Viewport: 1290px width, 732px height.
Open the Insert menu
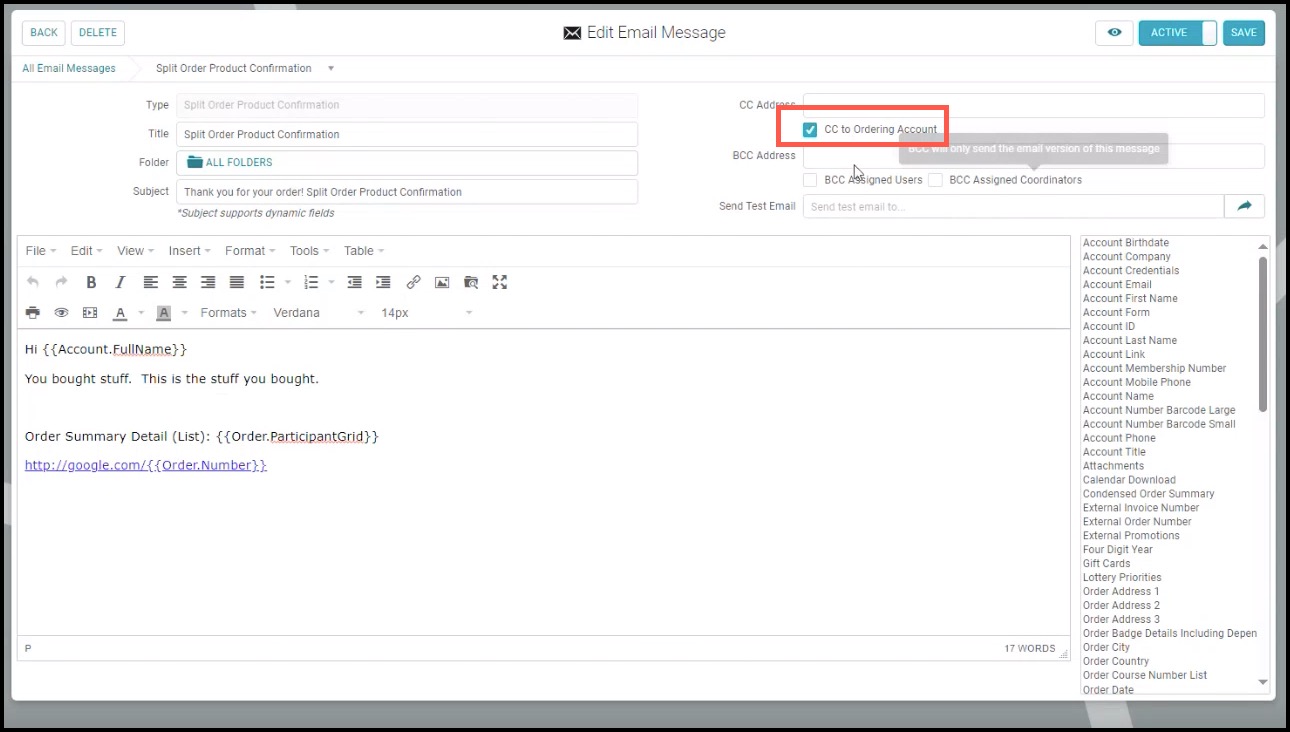[x=190, y=251]
